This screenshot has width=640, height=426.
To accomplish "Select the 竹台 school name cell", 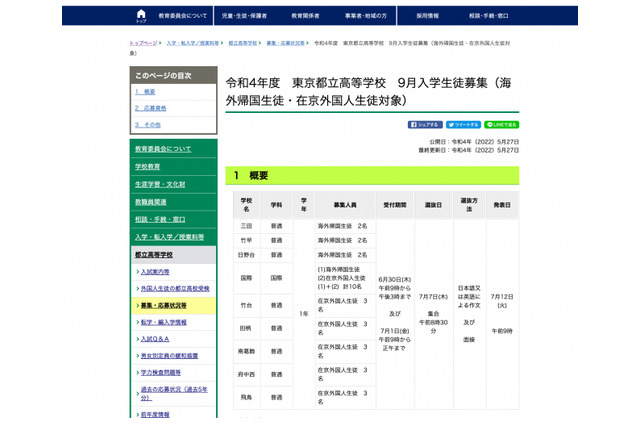I will pos(246,305).
